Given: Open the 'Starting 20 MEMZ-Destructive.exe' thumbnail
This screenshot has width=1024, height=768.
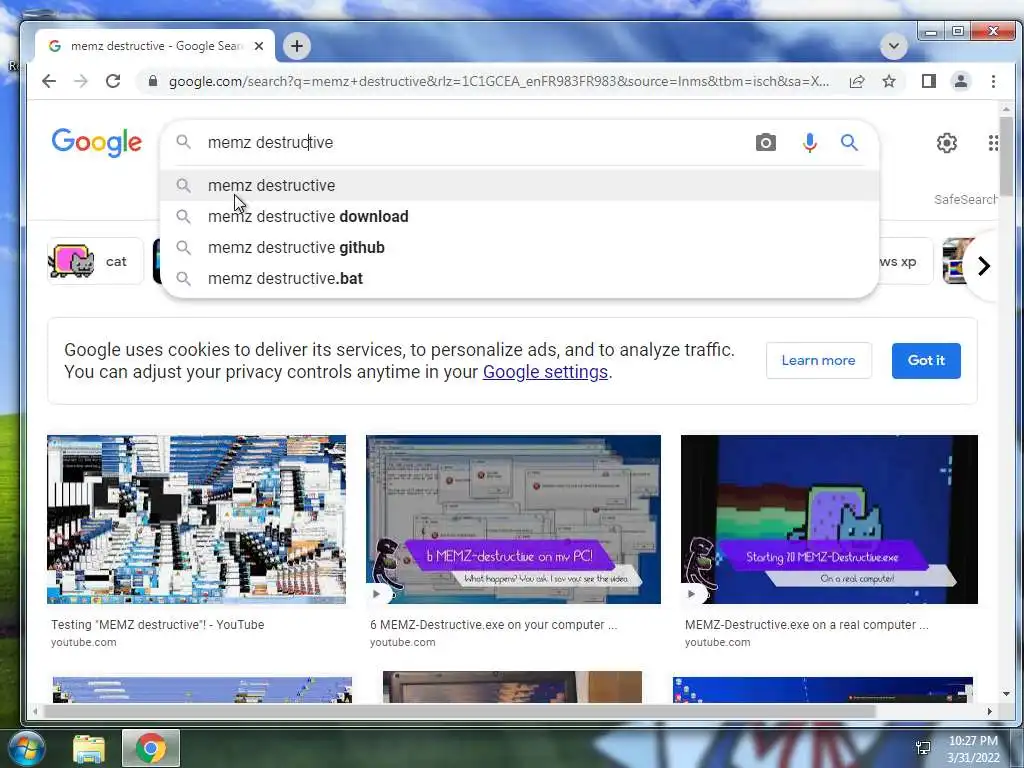Looking at the screenshot, I should [x=829, y=520].
